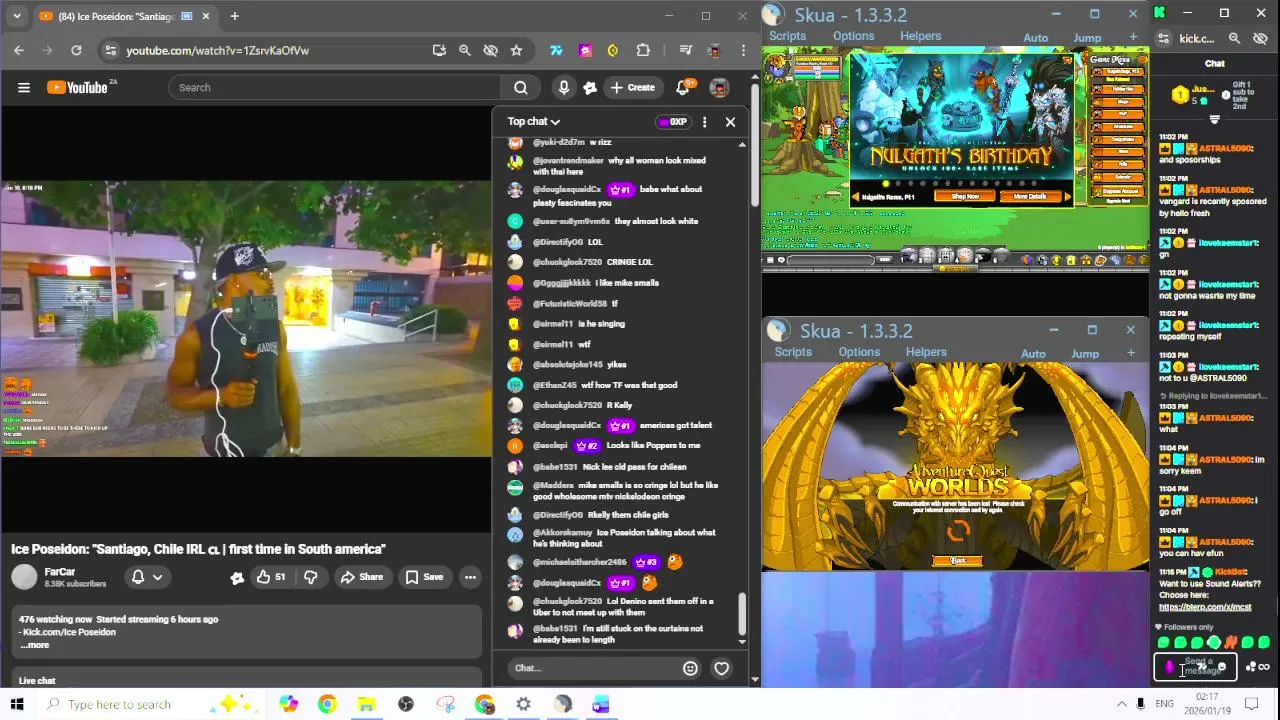Image resolution: width=1280 pixels, height=720 pixels.
Task: Click the FarCar channel avatar
Action: coord(24,577)
